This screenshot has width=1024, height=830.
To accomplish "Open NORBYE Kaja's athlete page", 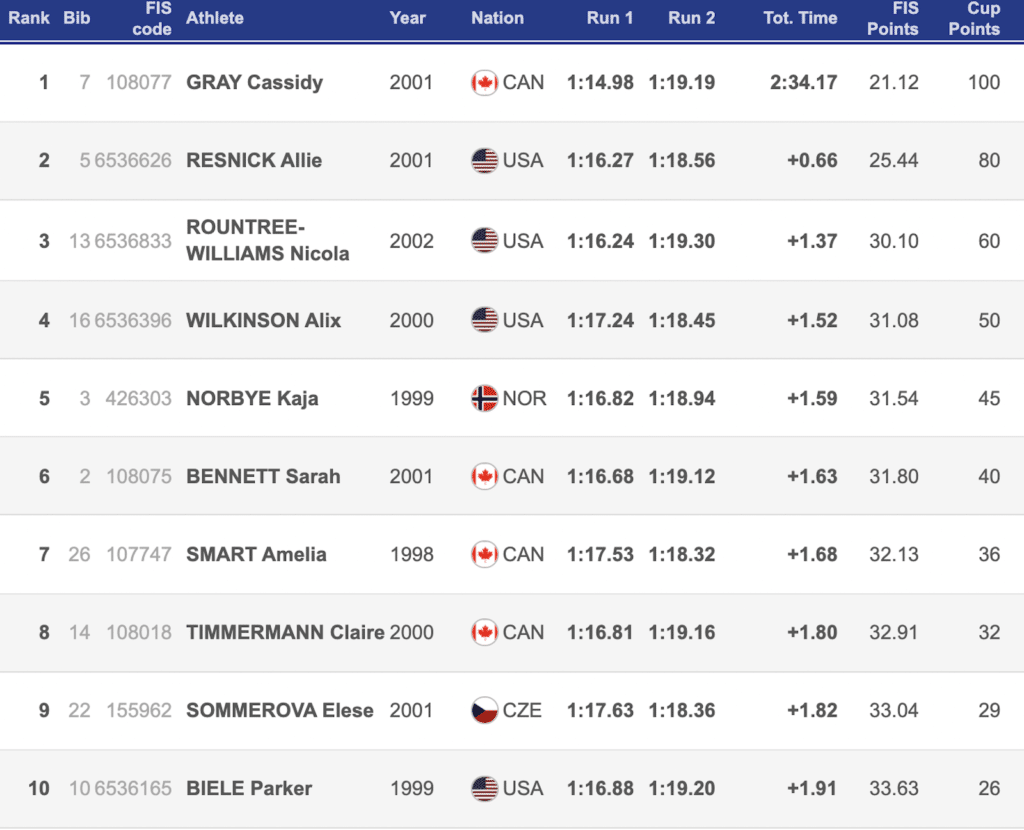I will (252, 399).
